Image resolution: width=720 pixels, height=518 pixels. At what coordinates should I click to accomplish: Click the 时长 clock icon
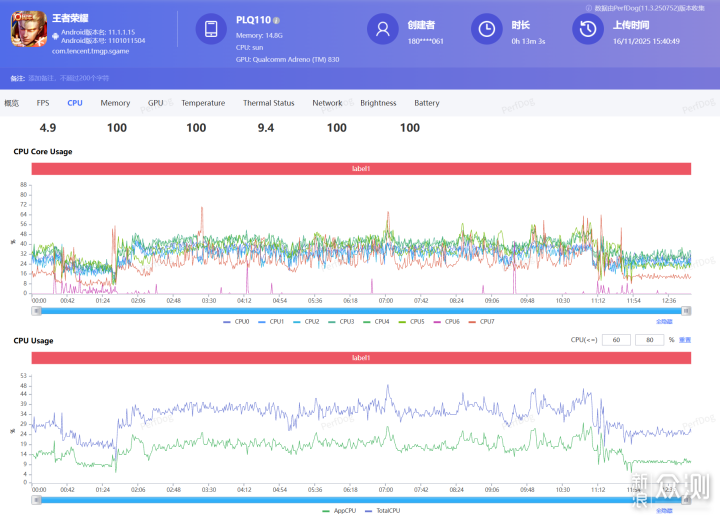point(486,30)
